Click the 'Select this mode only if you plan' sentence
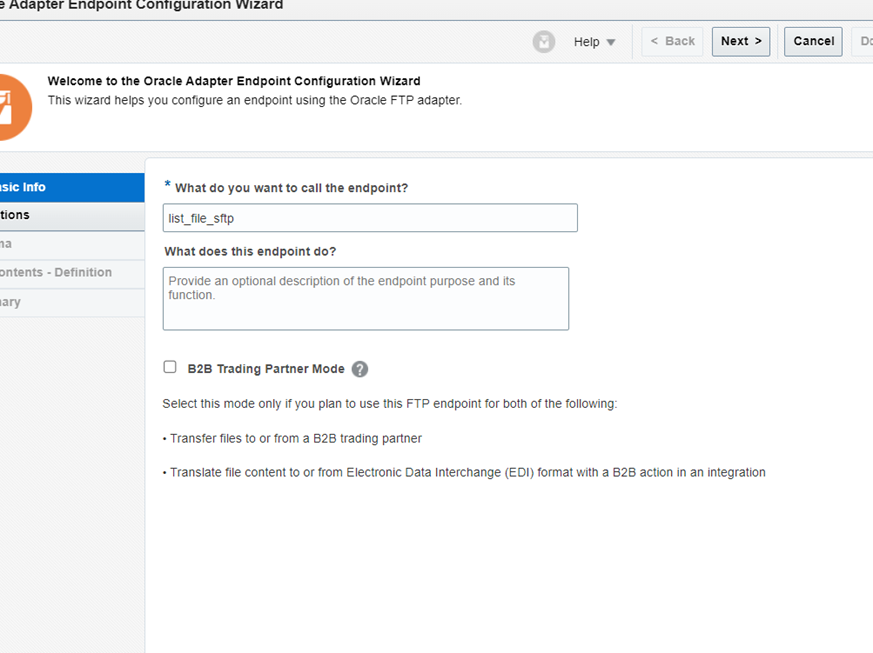The width and height of the screenshot is (873, 653). (390, 404)
